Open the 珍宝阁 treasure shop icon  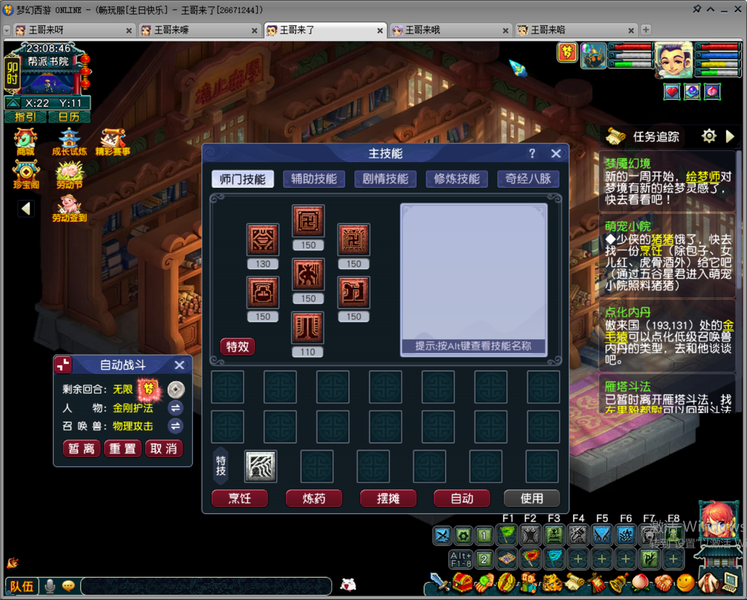click(x=26, y=174)
